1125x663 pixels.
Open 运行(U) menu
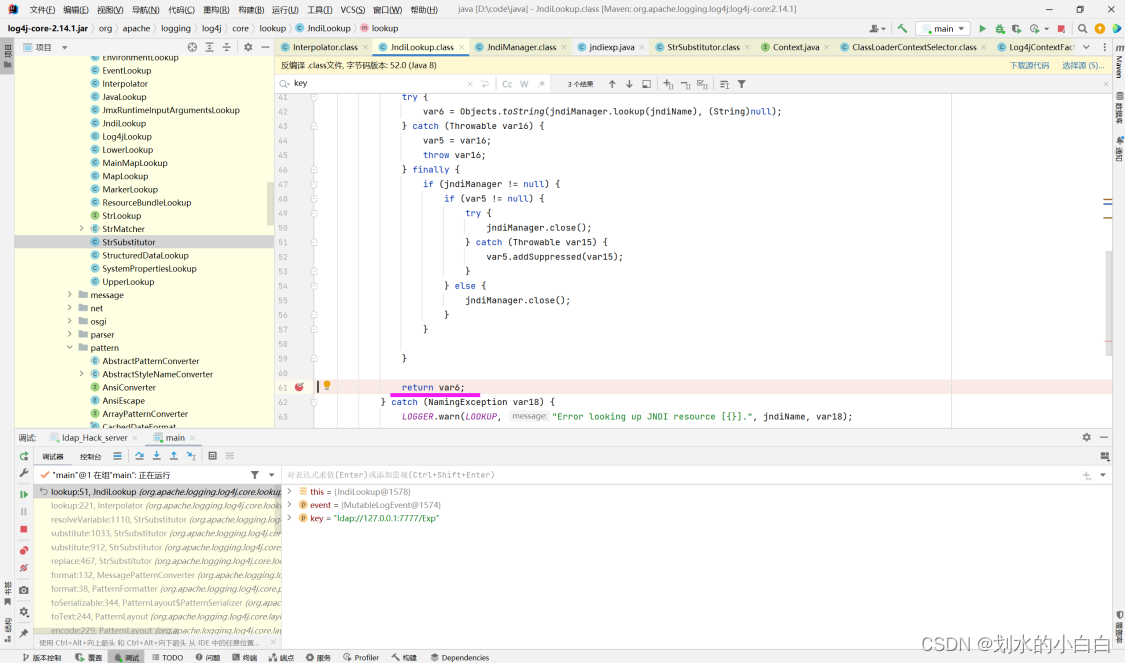coord(285,10)
